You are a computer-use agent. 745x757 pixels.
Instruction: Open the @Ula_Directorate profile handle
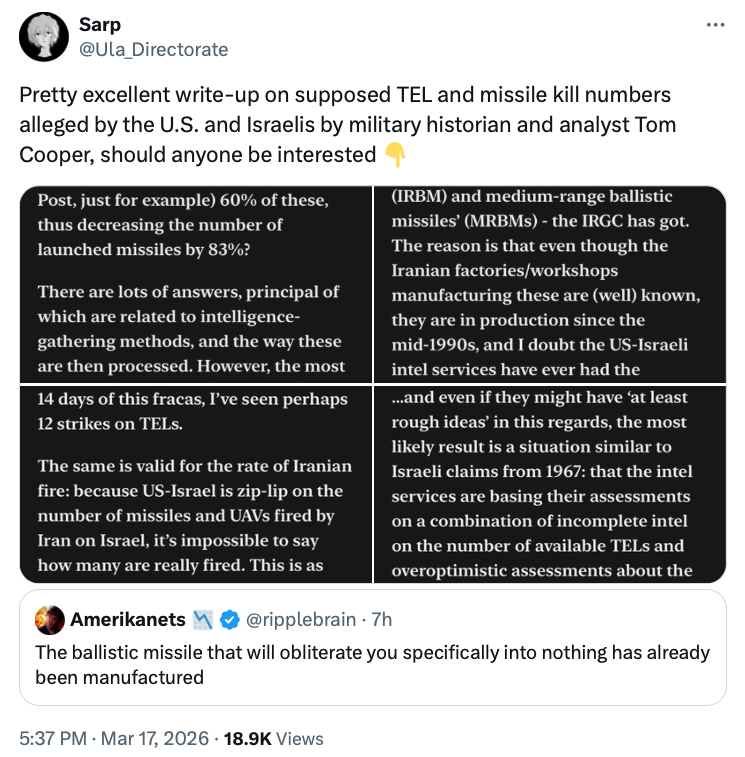(153, 49)
